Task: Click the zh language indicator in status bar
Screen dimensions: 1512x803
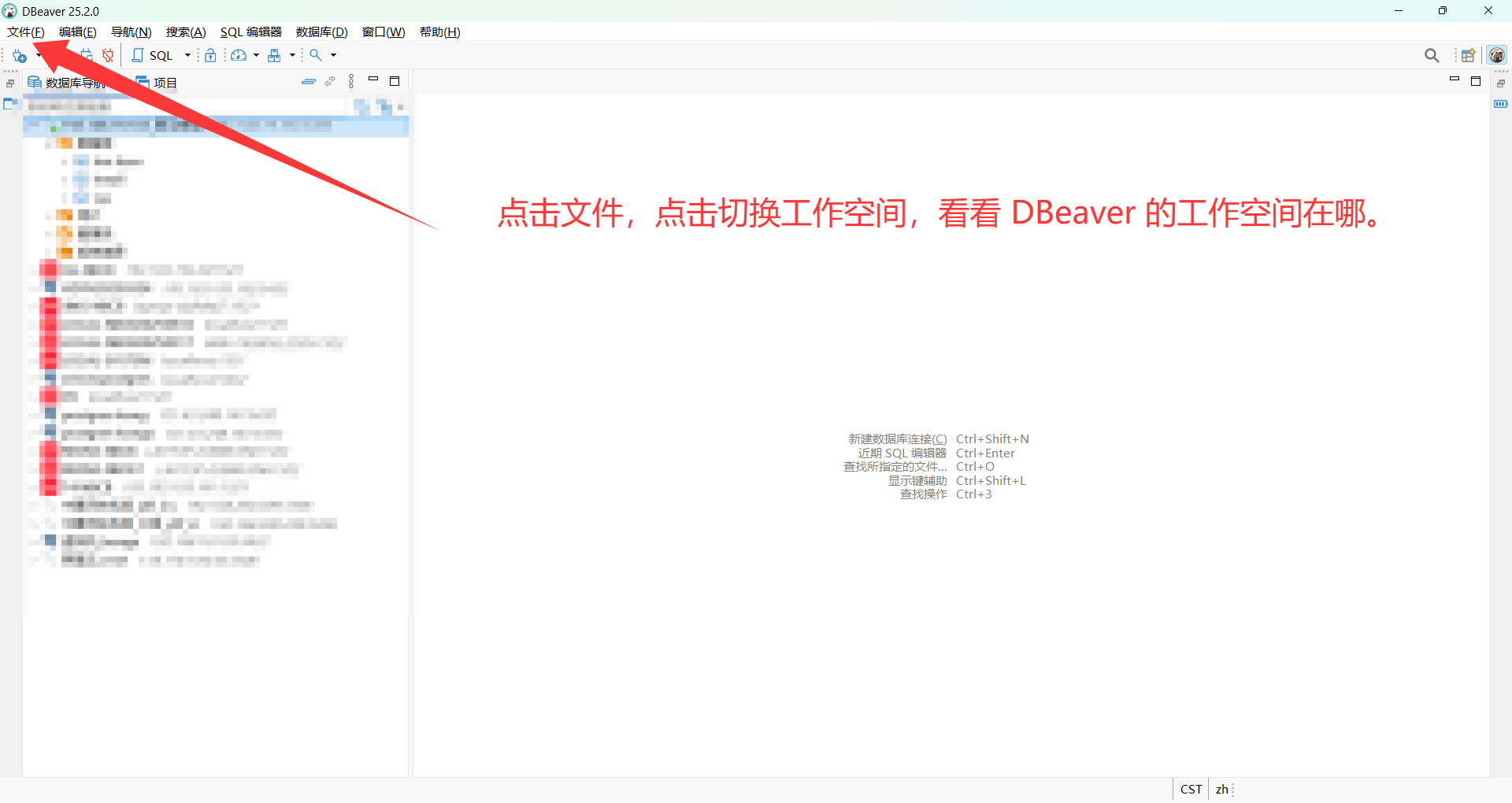Action: coord(1221,789)
